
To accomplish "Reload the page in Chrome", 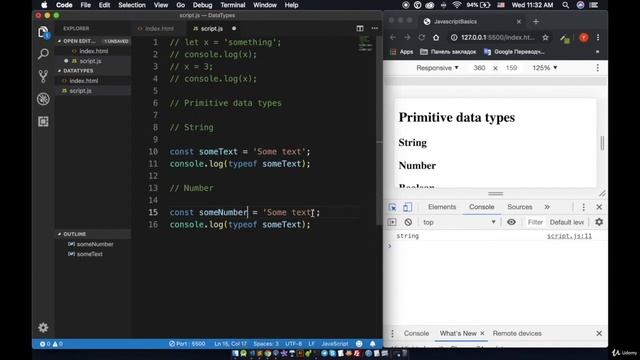I will (x=422, y=37).
